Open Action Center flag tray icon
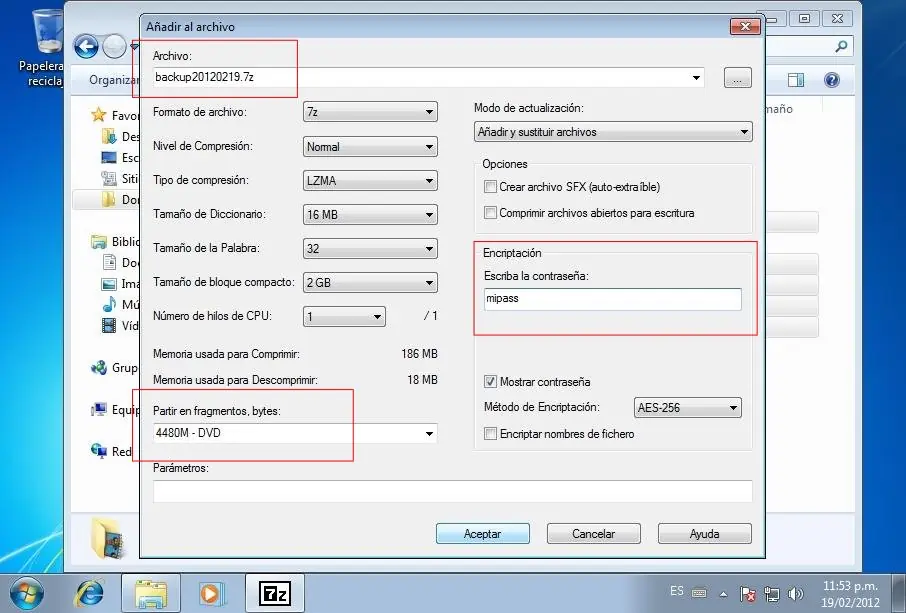The image size is (906, 613). (748, 593)
